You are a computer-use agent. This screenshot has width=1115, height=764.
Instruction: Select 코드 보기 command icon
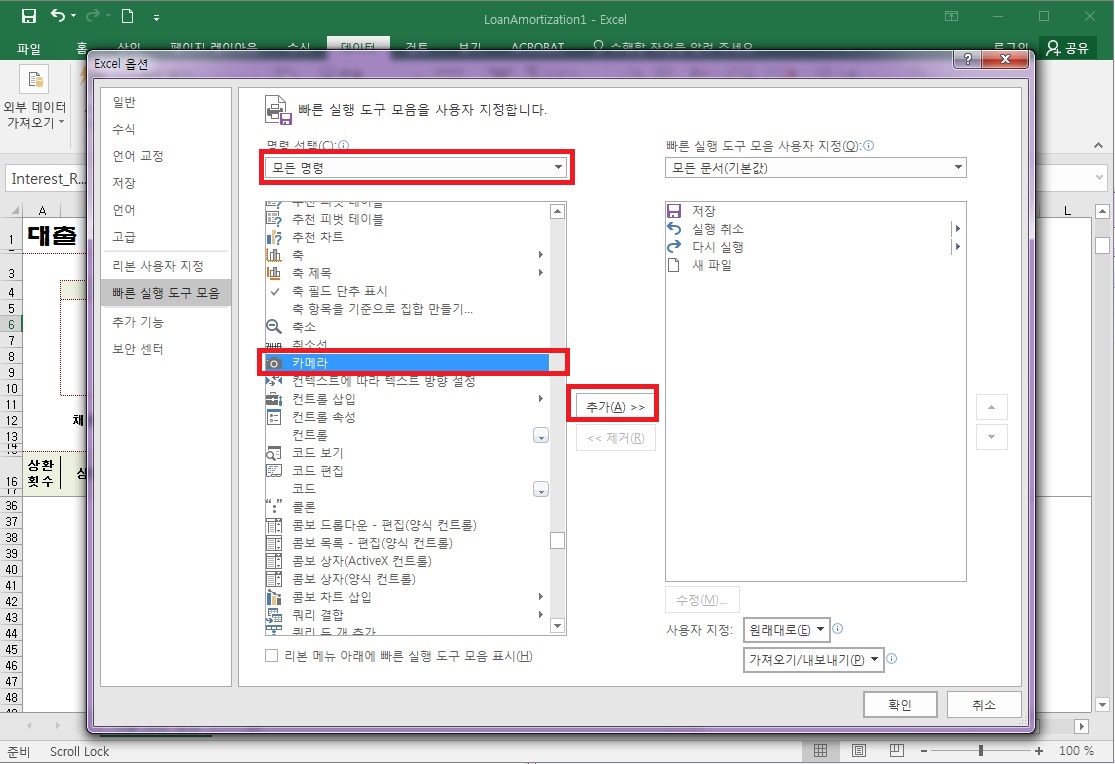[x=274, y=453]
